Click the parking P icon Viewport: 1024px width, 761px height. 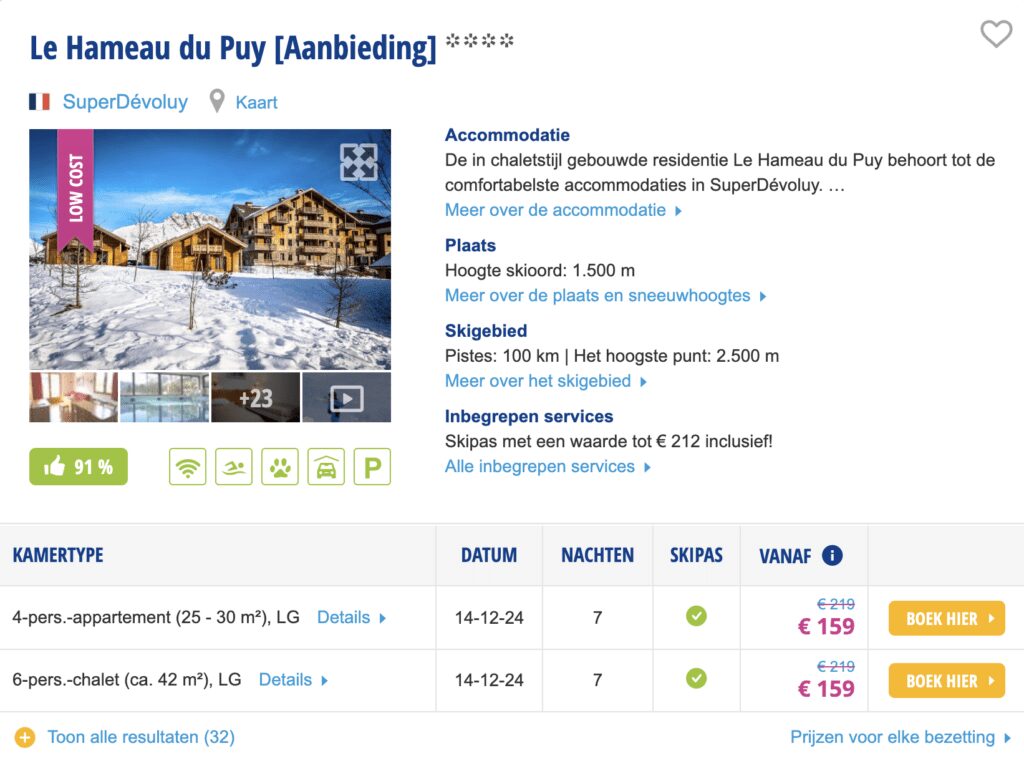[372, 467]
